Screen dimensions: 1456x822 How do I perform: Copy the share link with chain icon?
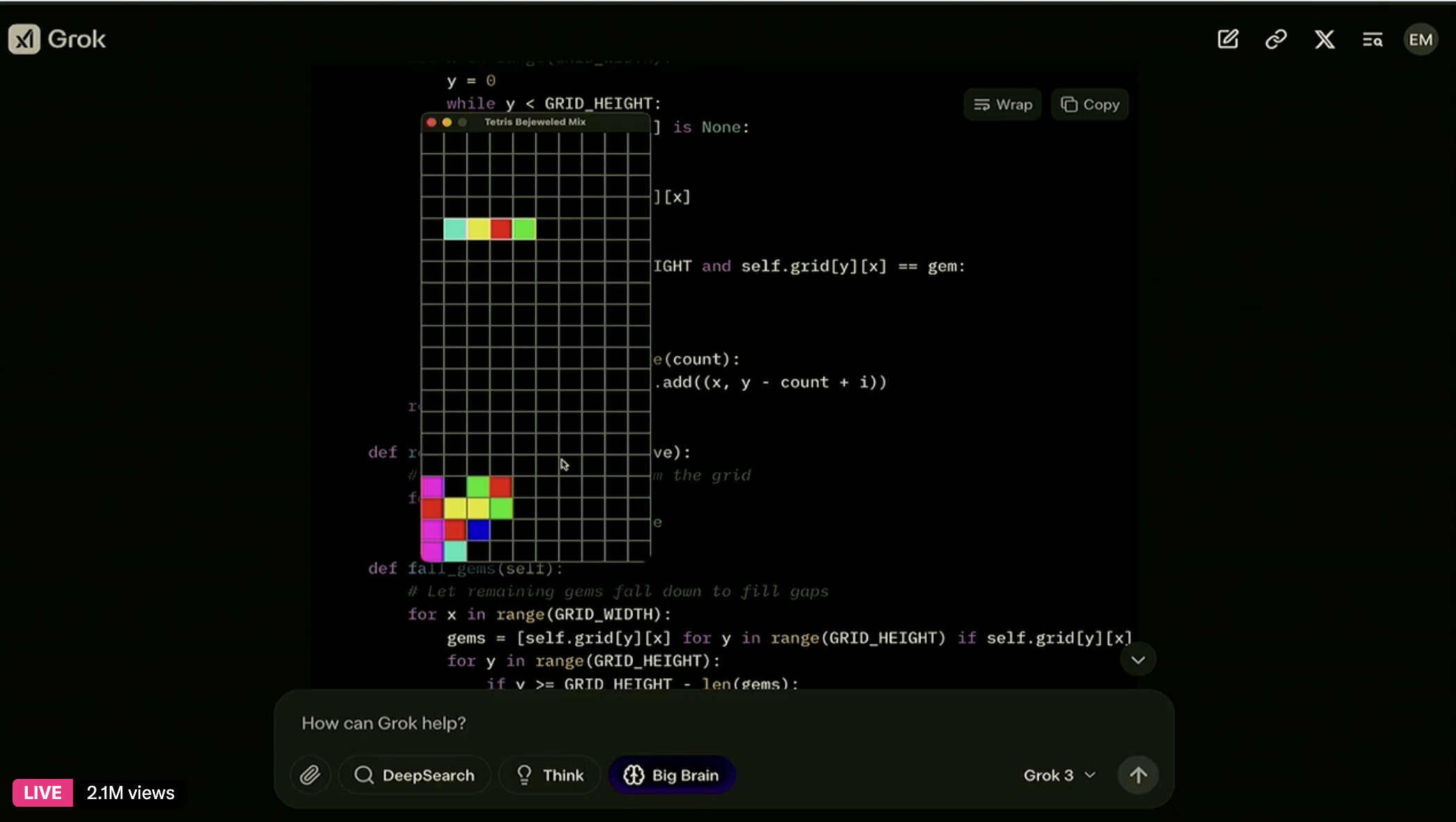click(1276, 40)
